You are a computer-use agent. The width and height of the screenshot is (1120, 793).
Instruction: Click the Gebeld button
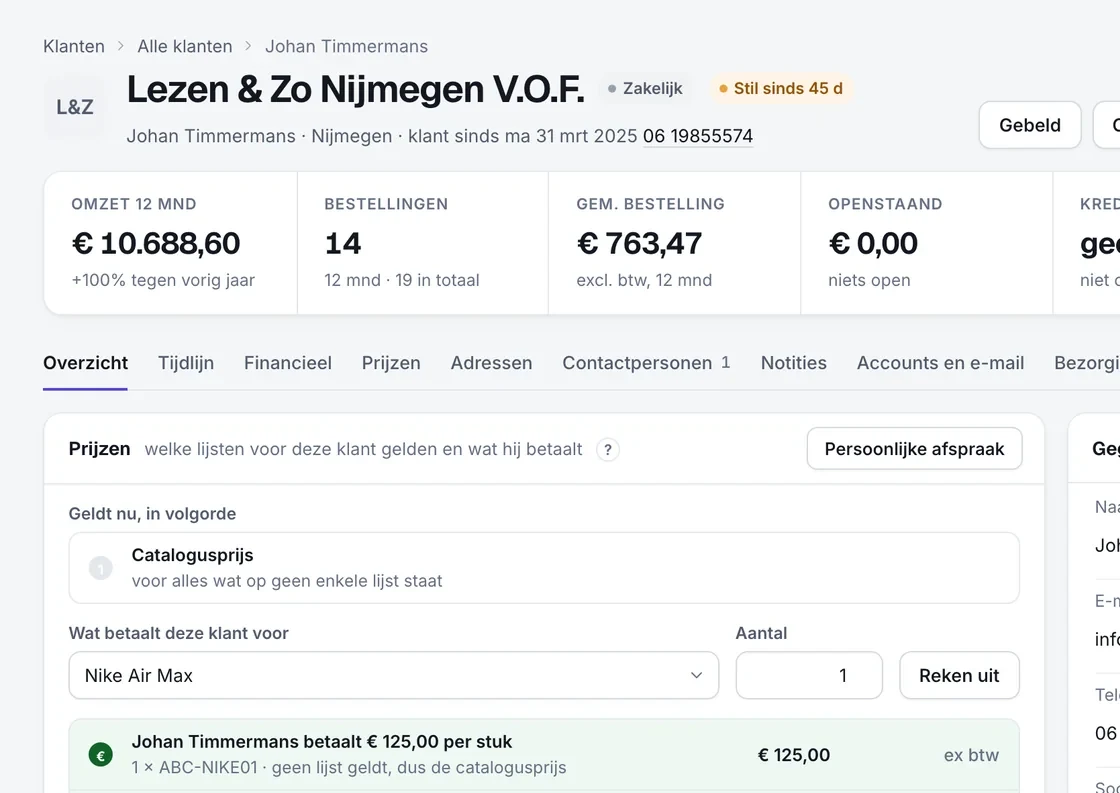pyautogui.click(x=1030, y=125)
